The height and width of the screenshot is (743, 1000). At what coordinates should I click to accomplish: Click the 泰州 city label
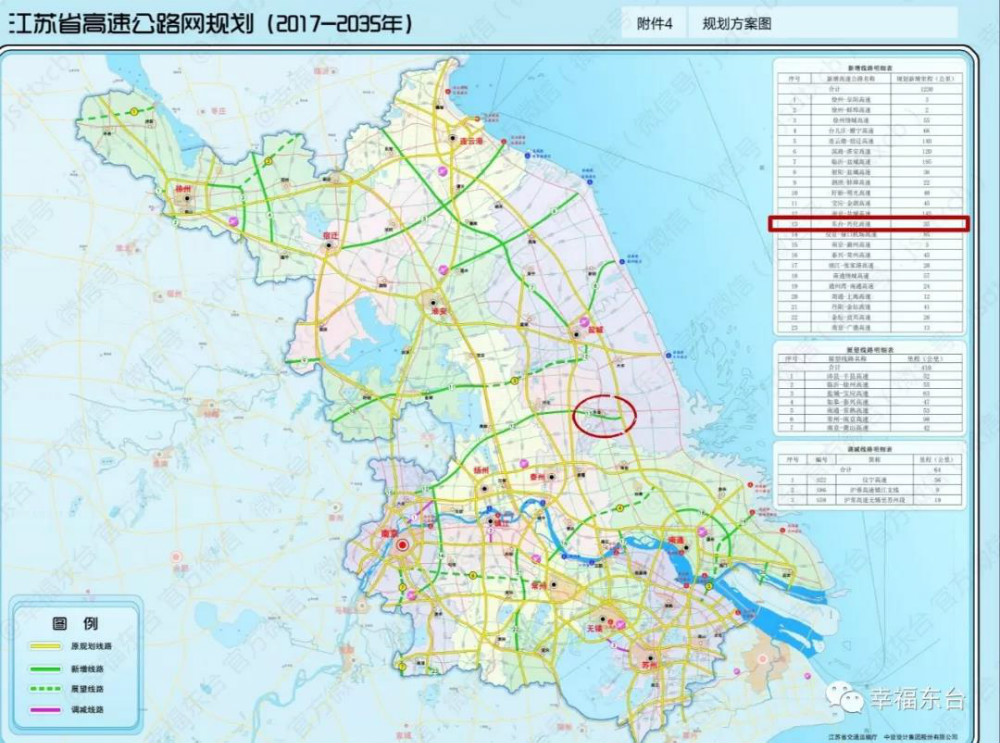[x=538, y=476]
